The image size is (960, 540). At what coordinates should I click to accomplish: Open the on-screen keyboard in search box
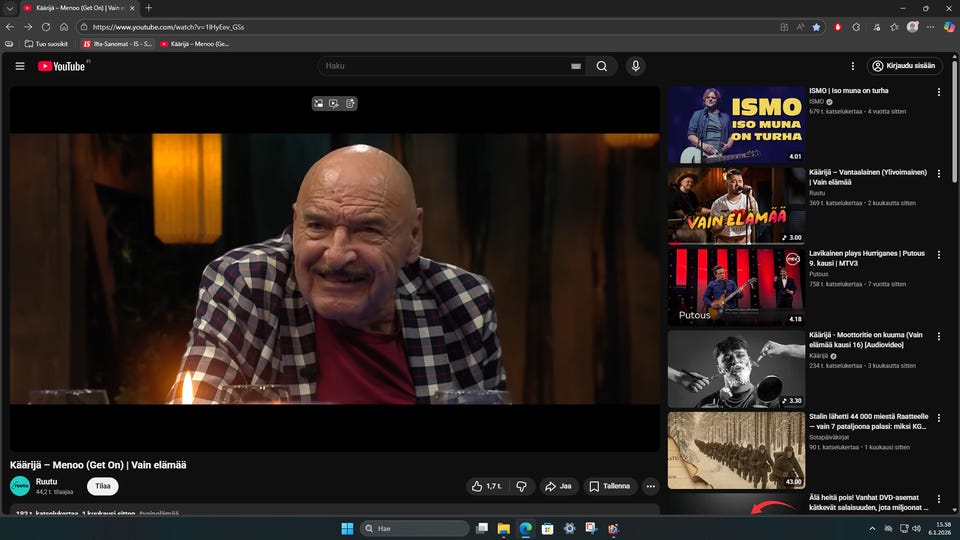575,66
